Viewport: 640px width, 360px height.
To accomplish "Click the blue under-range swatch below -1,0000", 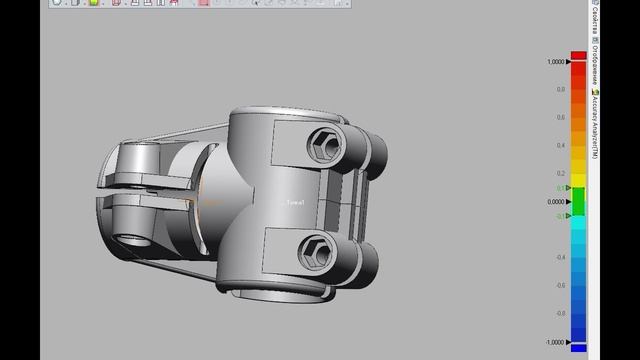I will (x=578, y=348).
